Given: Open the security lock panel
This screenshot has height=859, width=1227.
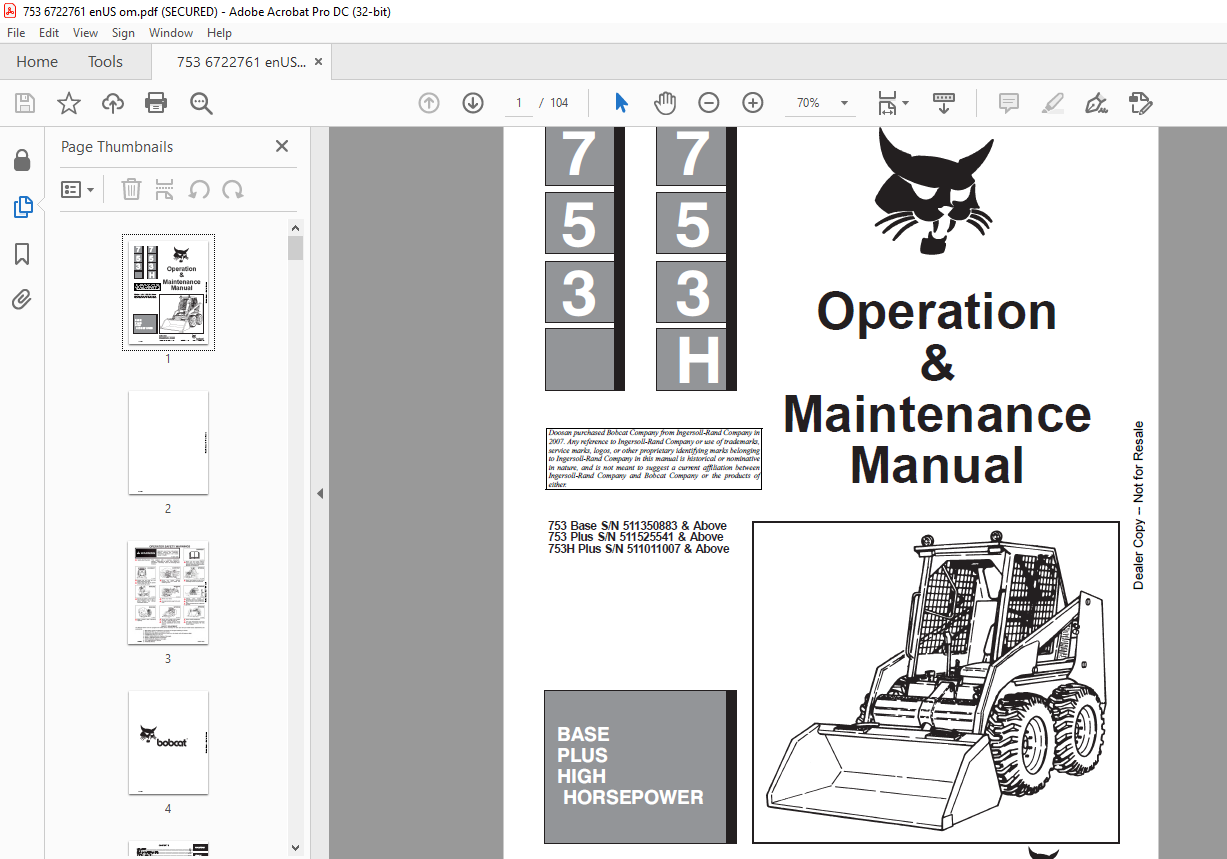Looking at the screenshot, I should coord(22,160).
